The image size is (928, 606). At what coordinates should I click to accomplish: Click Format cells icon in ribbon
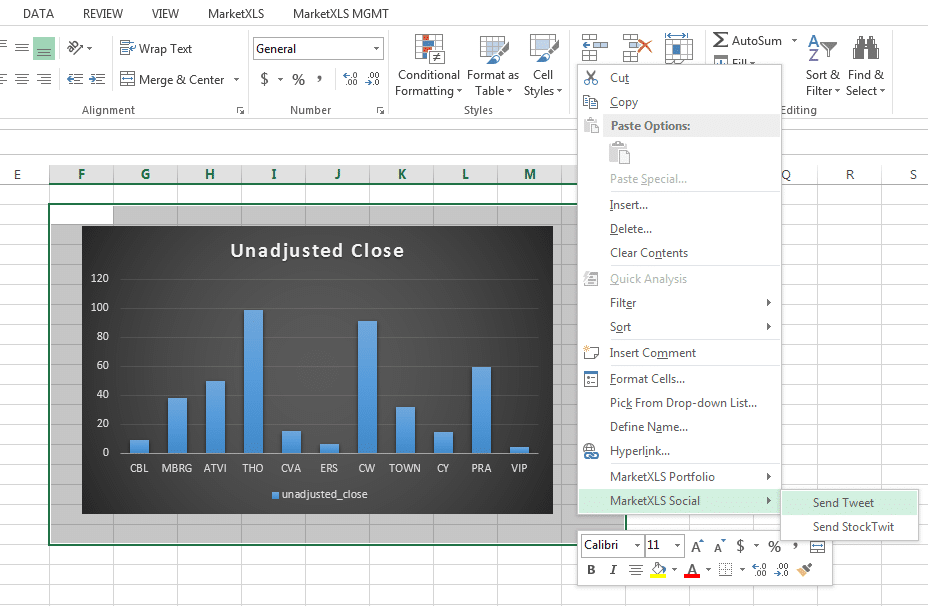[x=678, y=47]
